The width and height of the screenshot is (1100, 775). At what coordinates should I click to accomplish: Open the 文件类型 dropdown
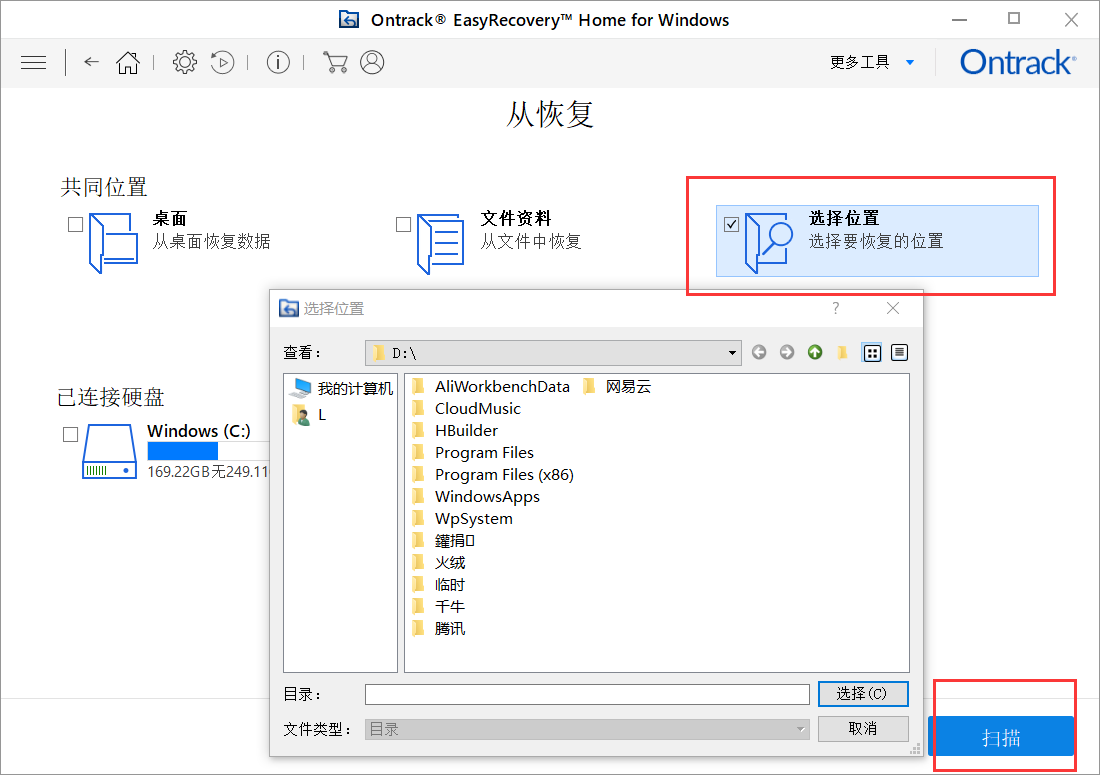click(587, 729)
